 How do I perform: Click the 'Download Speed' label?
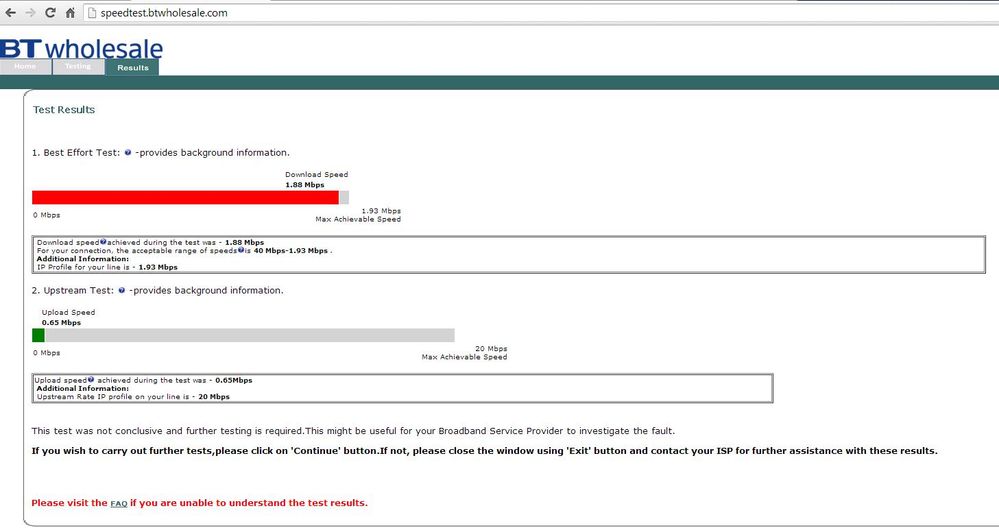[317, 175]
